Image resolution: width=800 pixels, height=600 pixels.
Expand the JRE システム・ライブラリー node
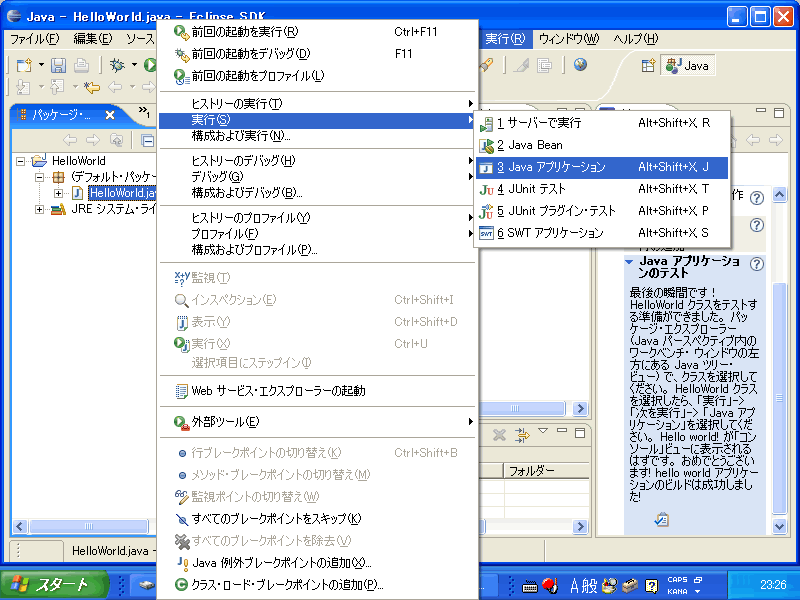[40, 209]
